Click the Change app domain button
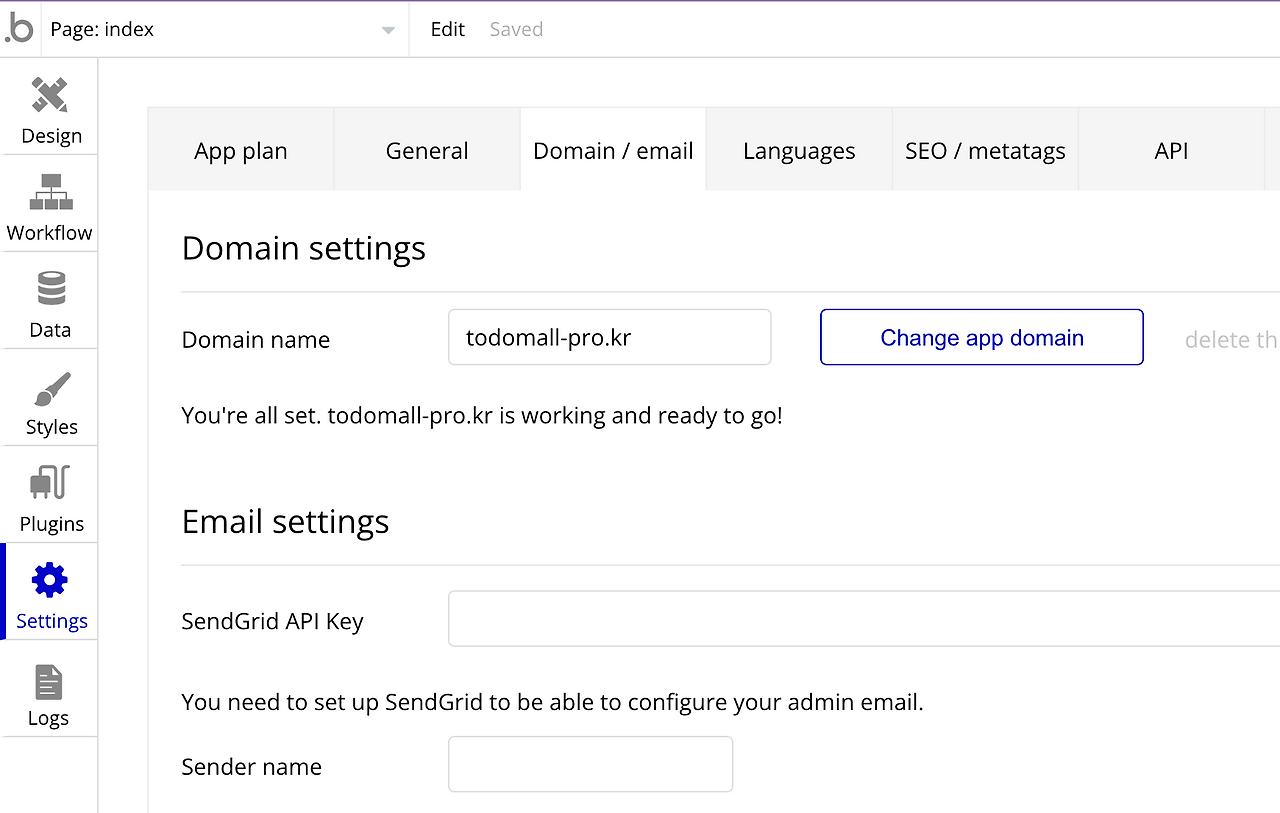The height and width of the screenshot is (813, 1280). [x=981, y=338]
